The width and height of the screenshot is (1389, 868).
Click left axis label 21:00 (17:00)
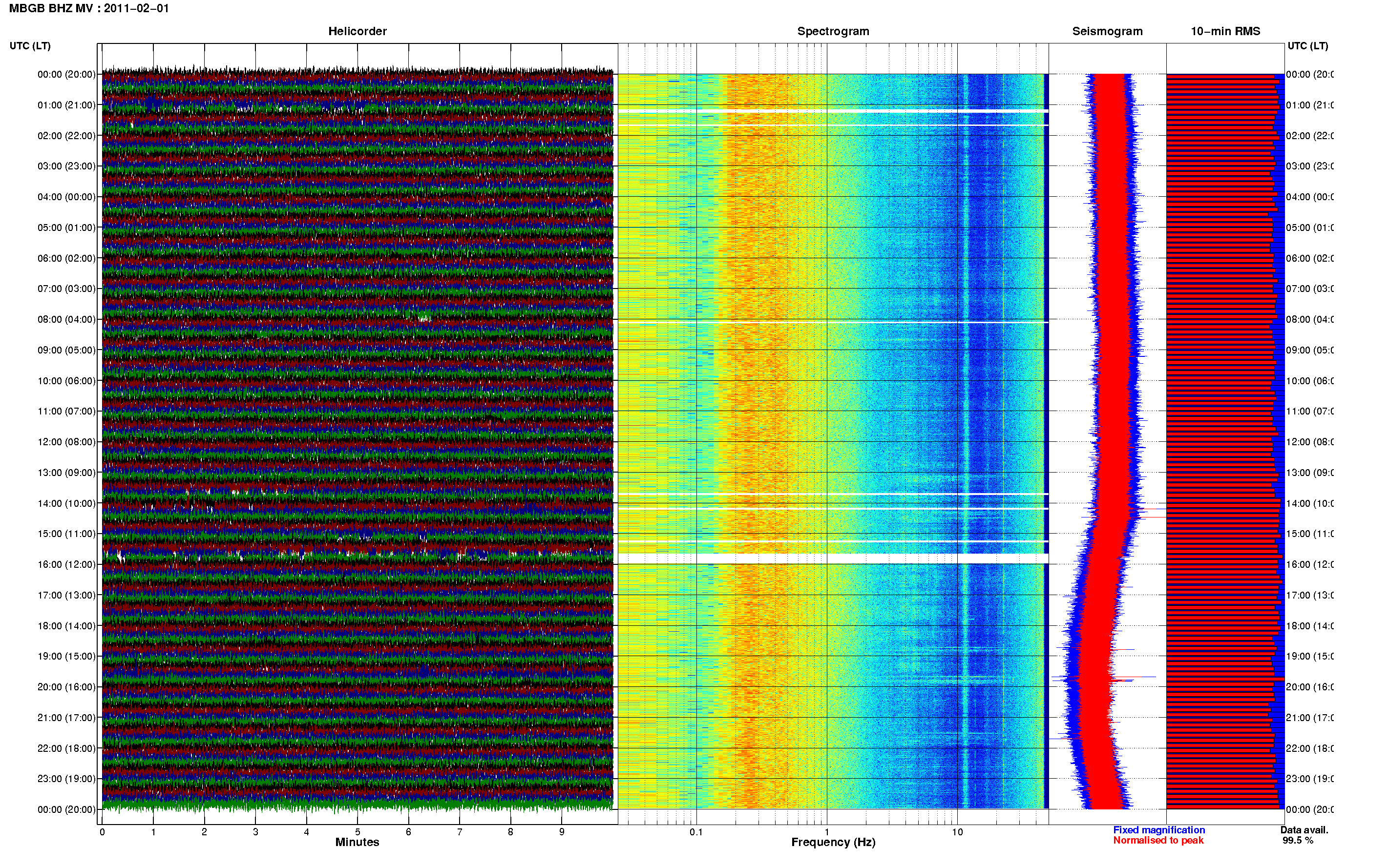tap(66, 718)
